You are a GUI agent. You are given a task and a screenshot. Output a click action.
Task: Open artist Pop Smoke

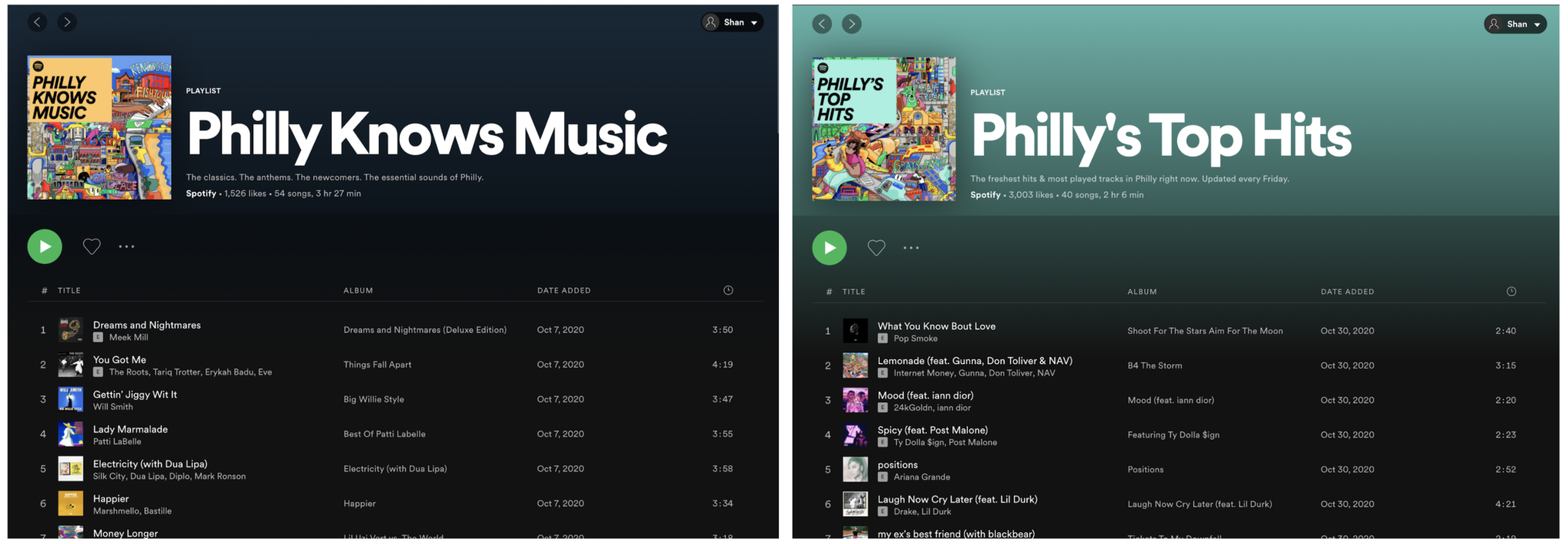click(x=915, y=339)
